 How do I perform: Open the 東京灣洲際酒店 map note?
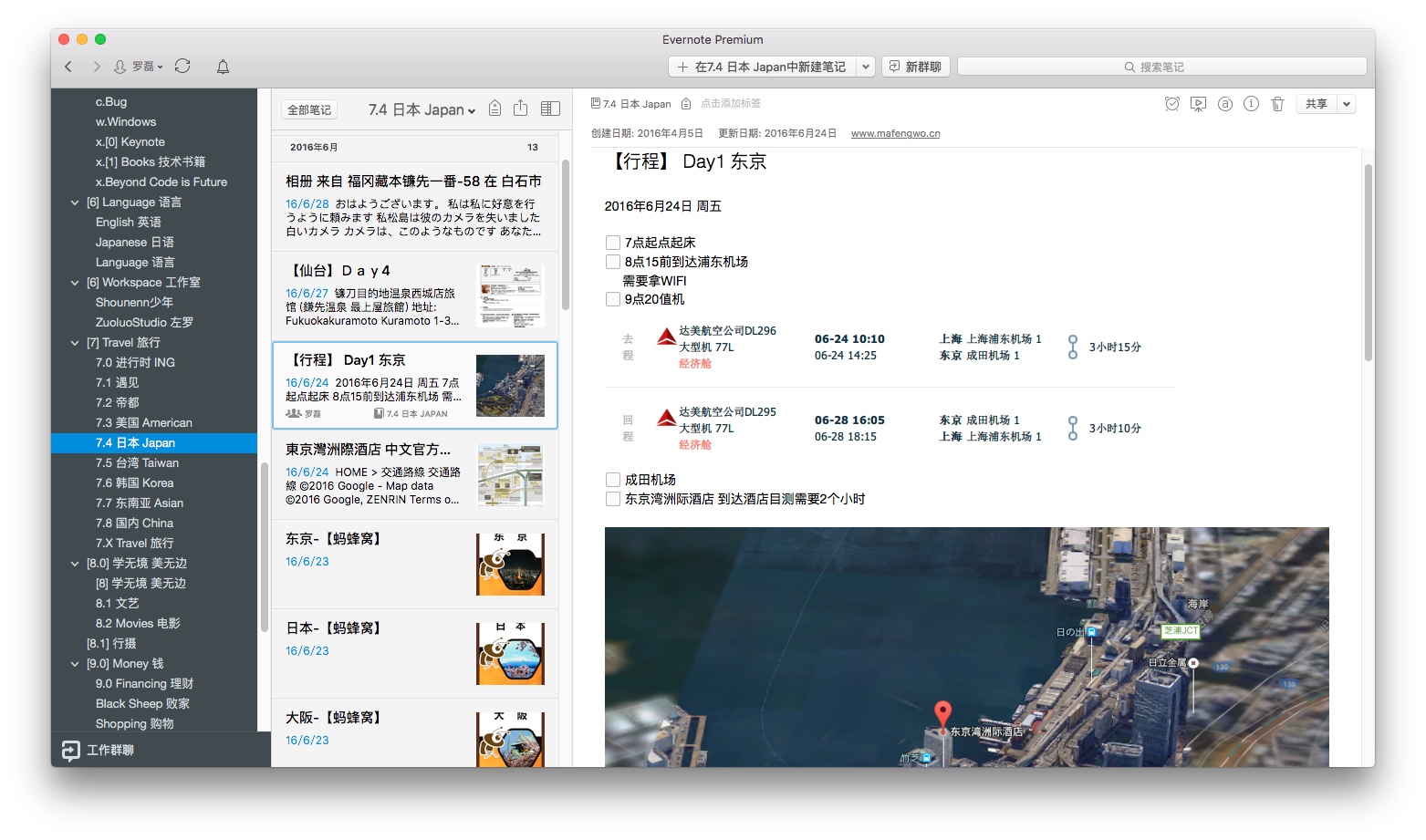tap(415, 474)
